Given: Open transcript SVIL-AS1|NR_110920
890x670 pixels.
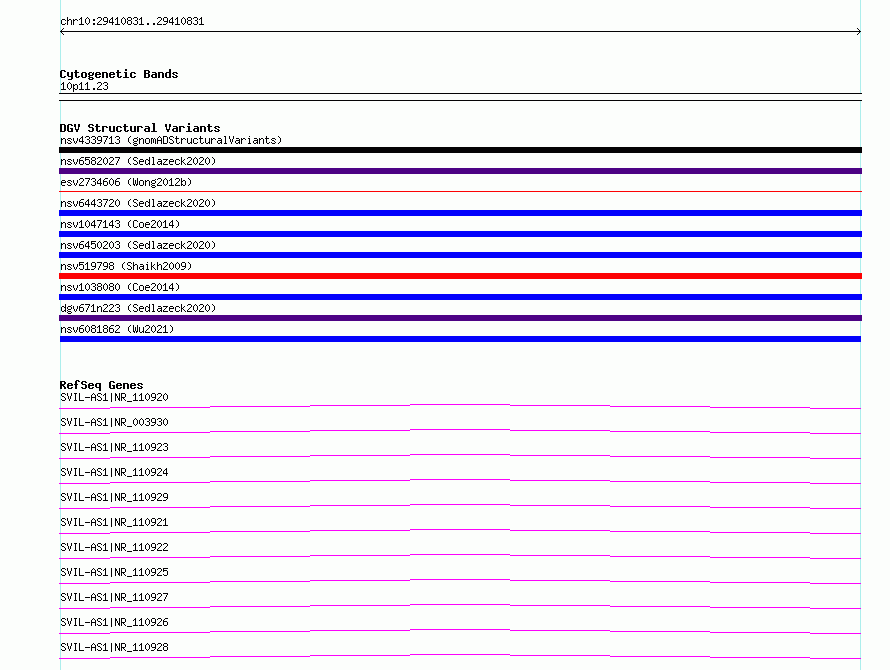Looking at the screenshot, I should click(x=114, y=397).
